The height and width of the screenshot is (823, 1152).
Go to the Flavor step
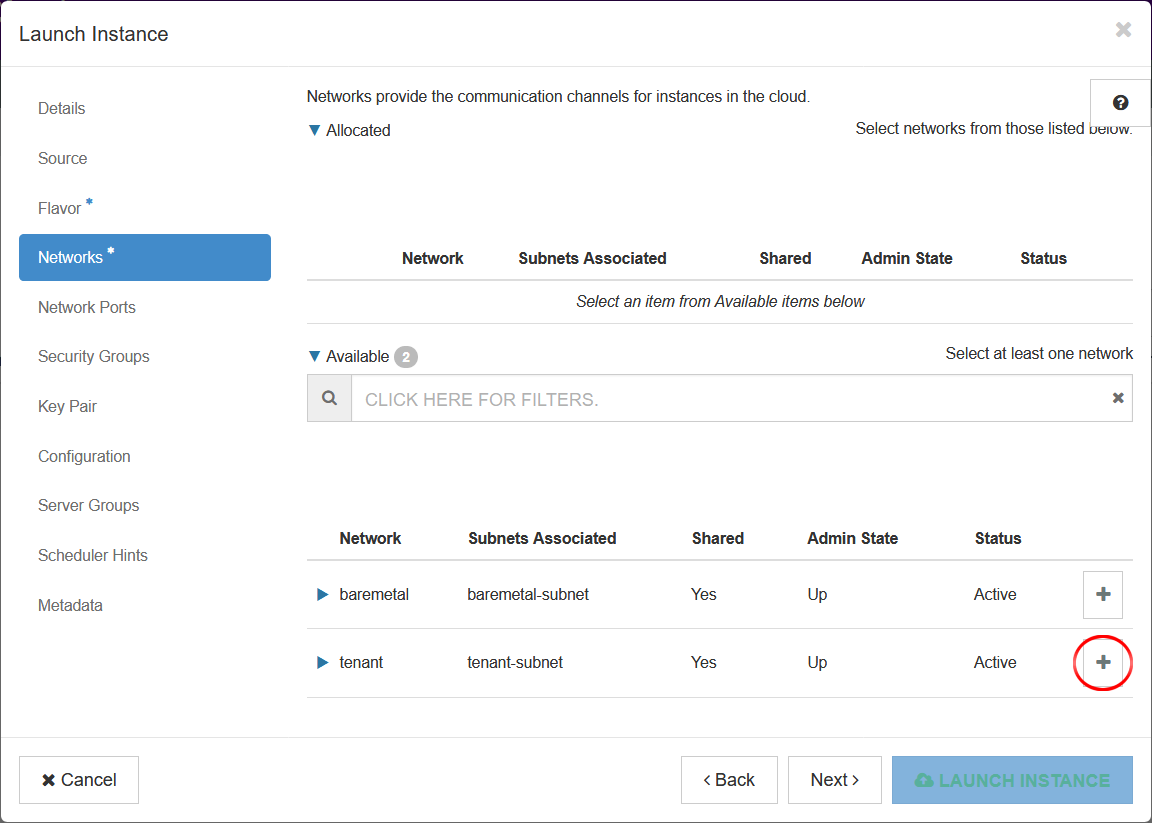(x=60, y=208)
